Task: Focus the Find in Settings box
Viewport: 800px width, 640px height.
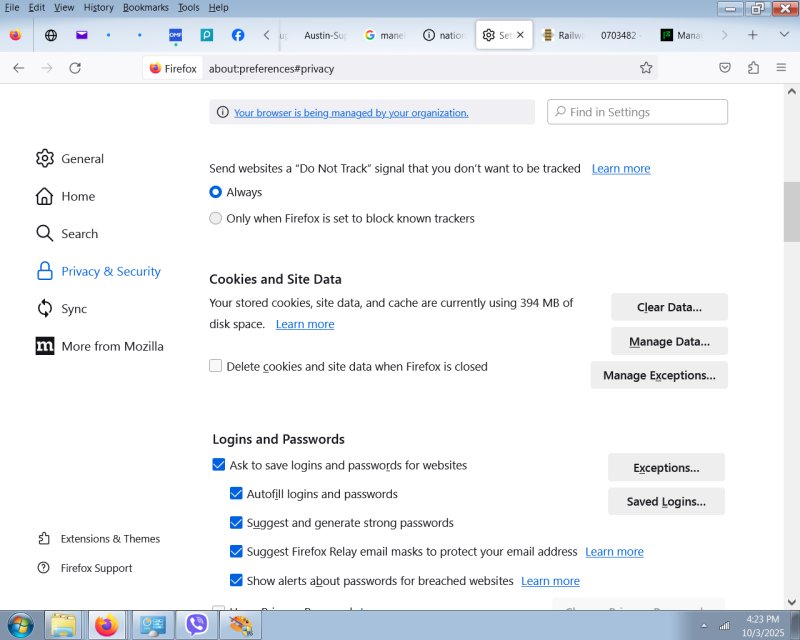Action: 637,112
